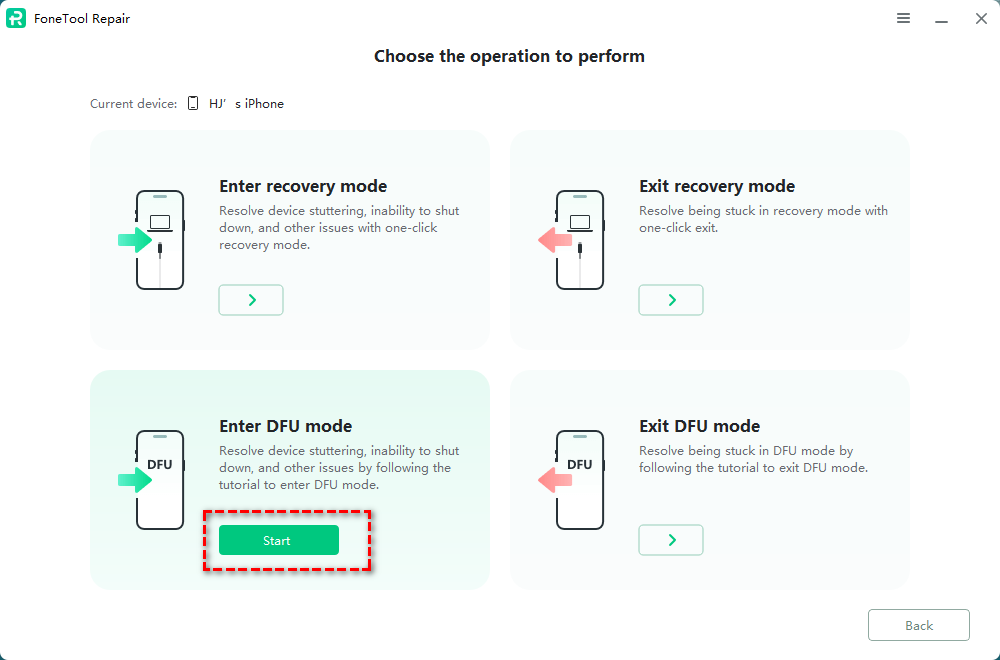Select the Enter DFU mode title
The image size is (1000, 660).
coord(285,426)
